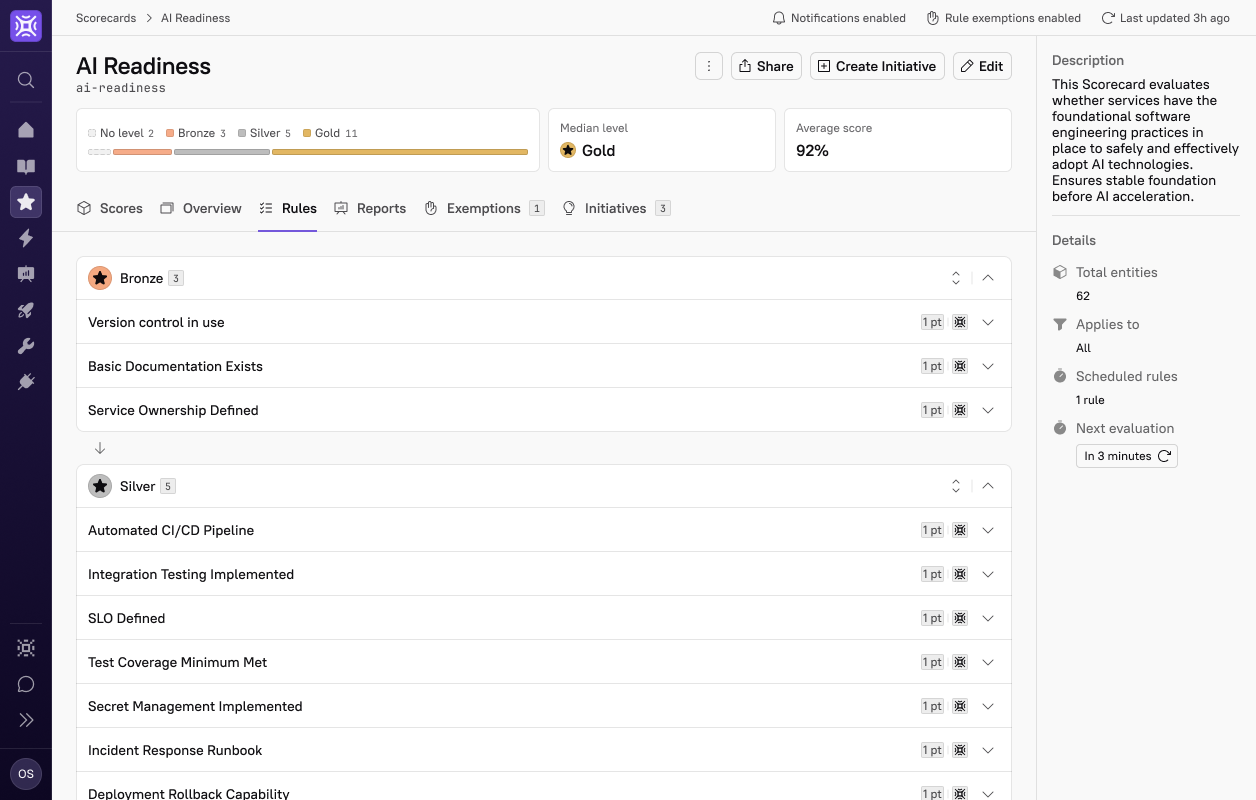This screenshot has width=1256, height=800.
Task: Expand the SLO Defined rule
Action: point(988,618)
